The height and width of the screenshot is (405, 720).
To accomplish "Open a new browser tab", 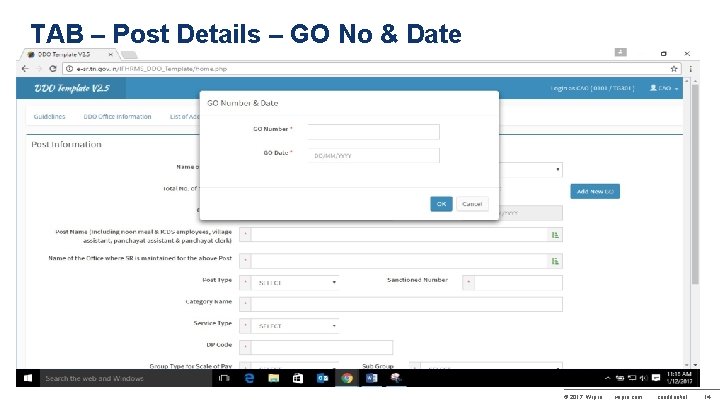I will click(129, 55).
